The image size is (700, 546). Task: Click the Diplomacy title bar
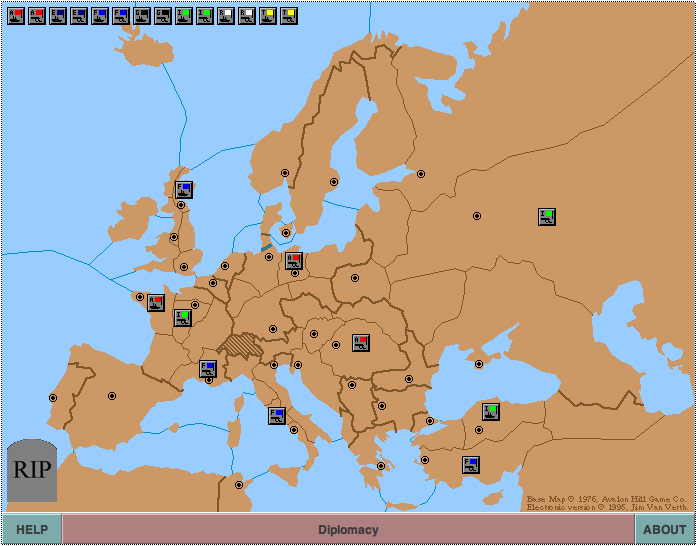click(x=348, y=529)
